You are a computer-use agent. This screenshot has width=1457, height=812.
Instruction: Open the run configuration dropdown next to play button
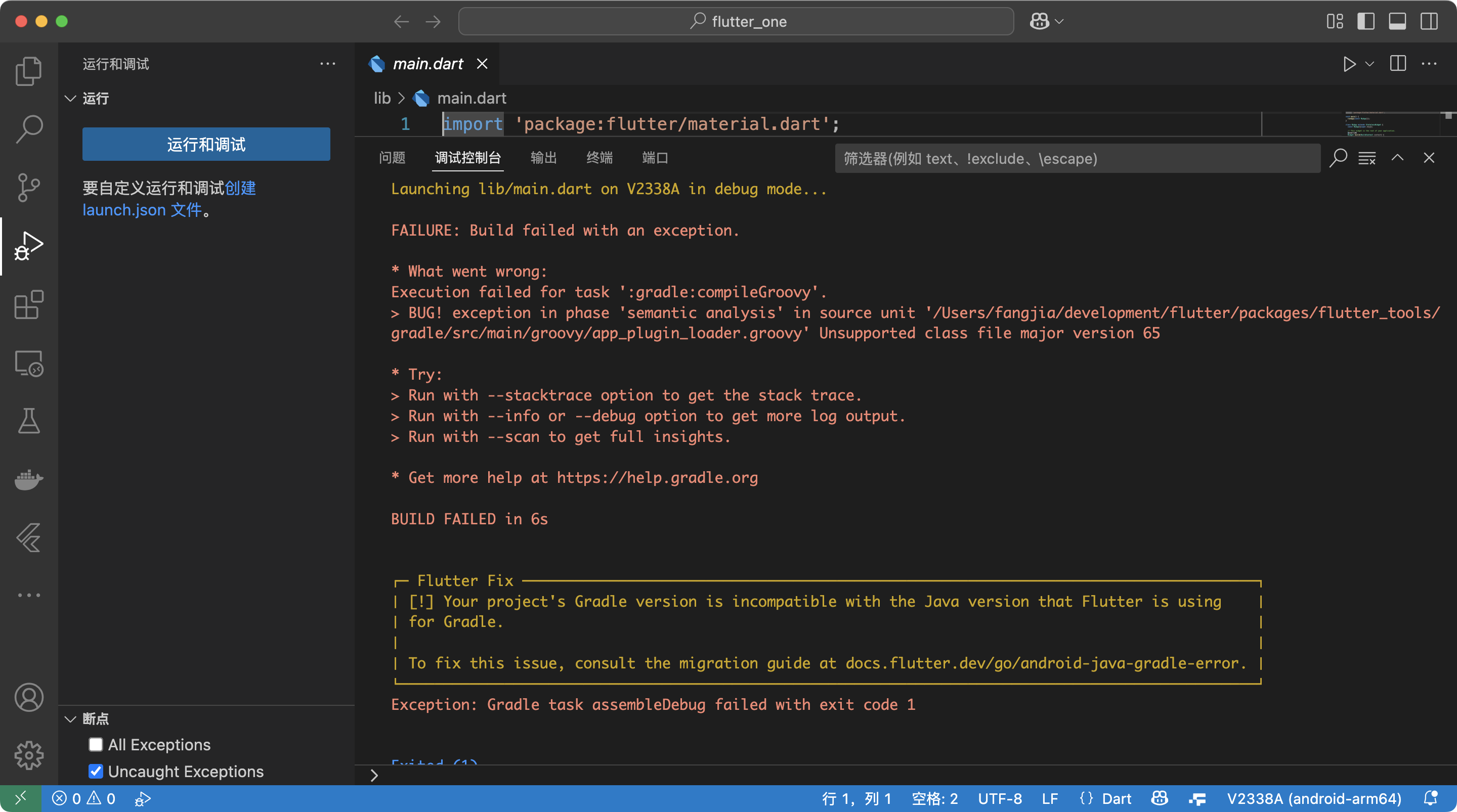1369,64
